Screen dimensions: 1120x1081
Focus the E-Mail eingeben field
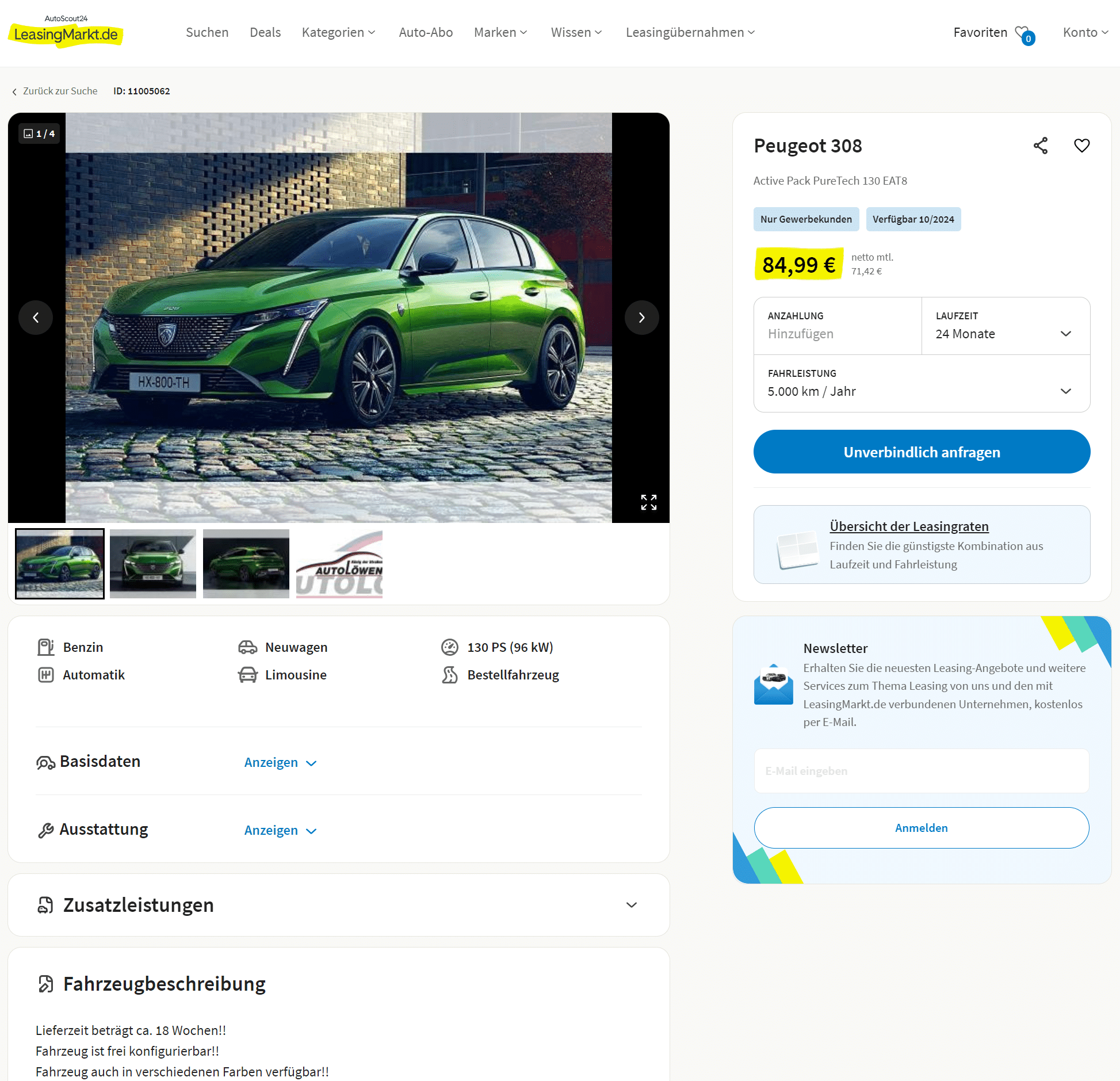922,771
